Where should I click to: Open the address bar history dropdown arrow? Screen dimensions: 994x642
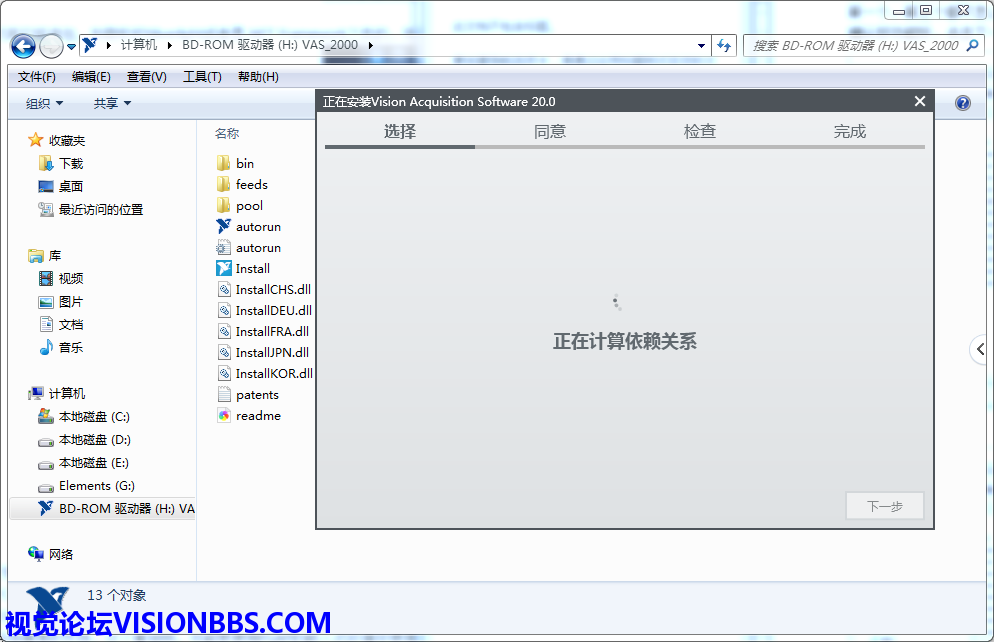[701, 45]
